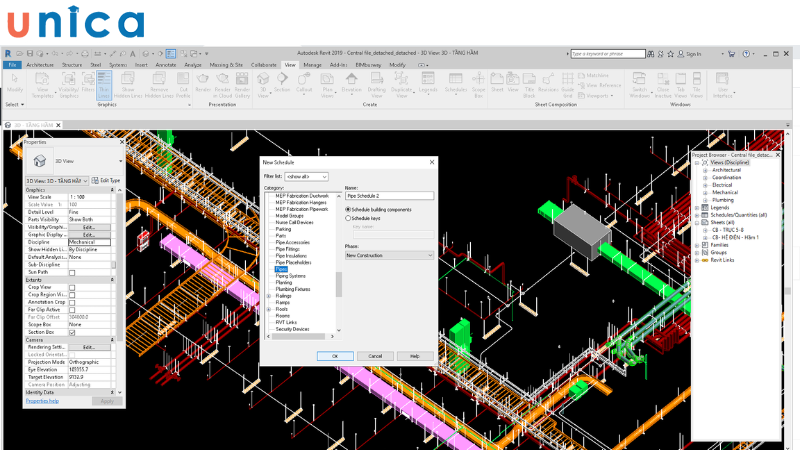
Task: Open the Phase New Construction dropdown
Action: [389, 255]
